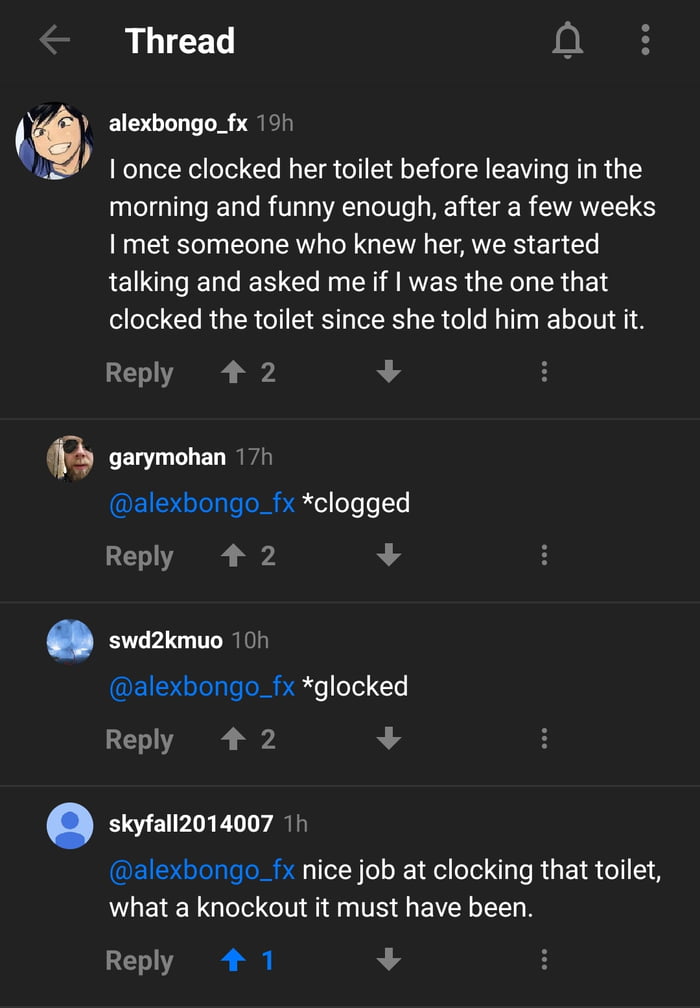
Task: Open the thread overflow menu
Action: point(645,40)
